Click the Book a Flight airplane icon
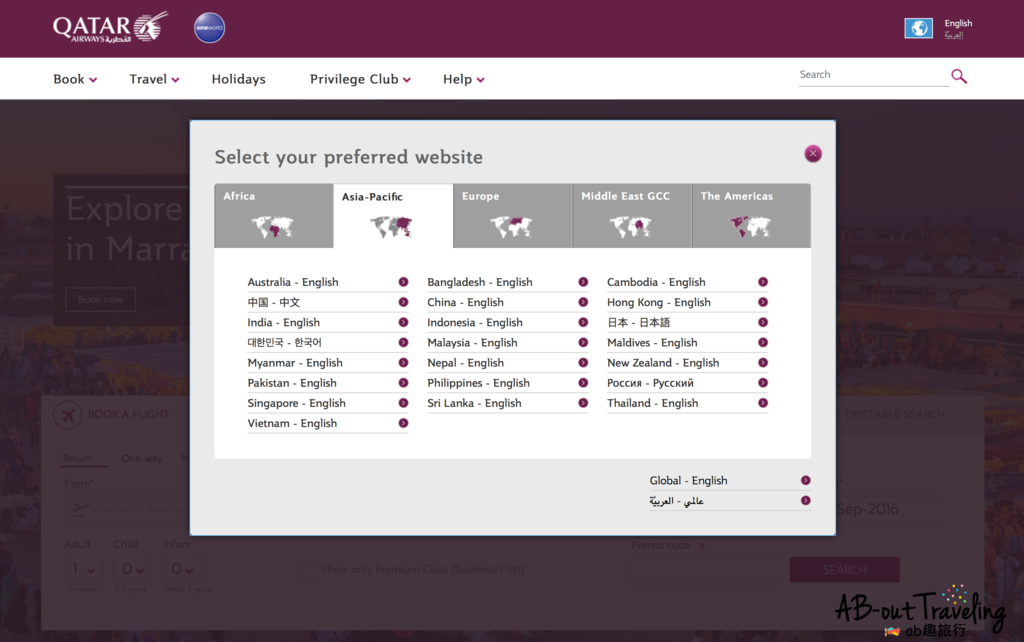This screenshot has width=1024, height=642. pos(67,415)
